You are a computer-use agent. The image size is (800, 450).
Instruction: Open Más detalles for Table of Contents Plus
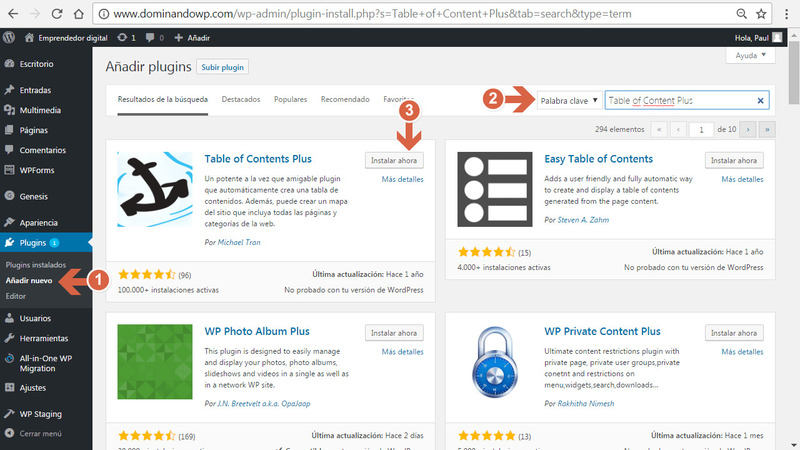click(x=402, y=179)
